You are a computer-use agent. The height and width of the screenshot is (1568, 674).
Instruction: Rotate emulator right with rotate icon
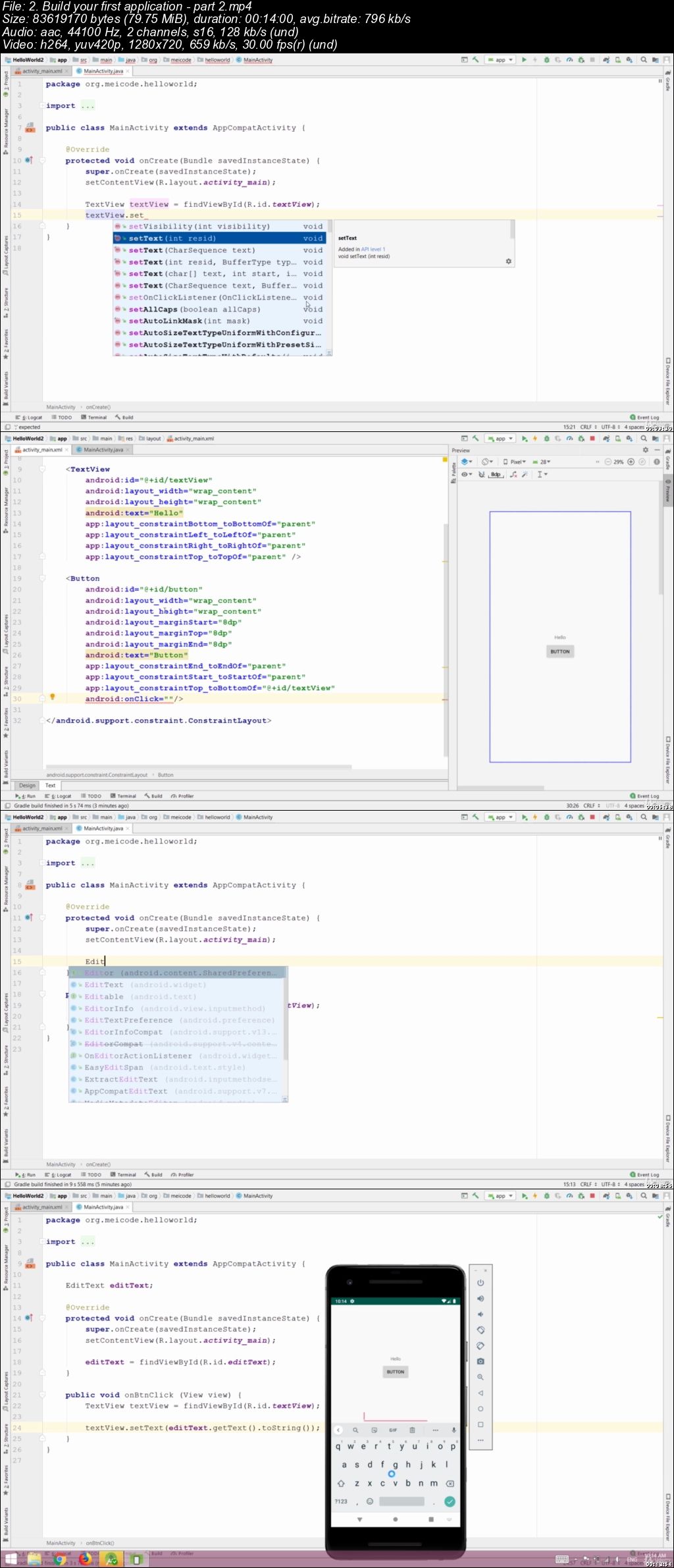coord(480,1345)
